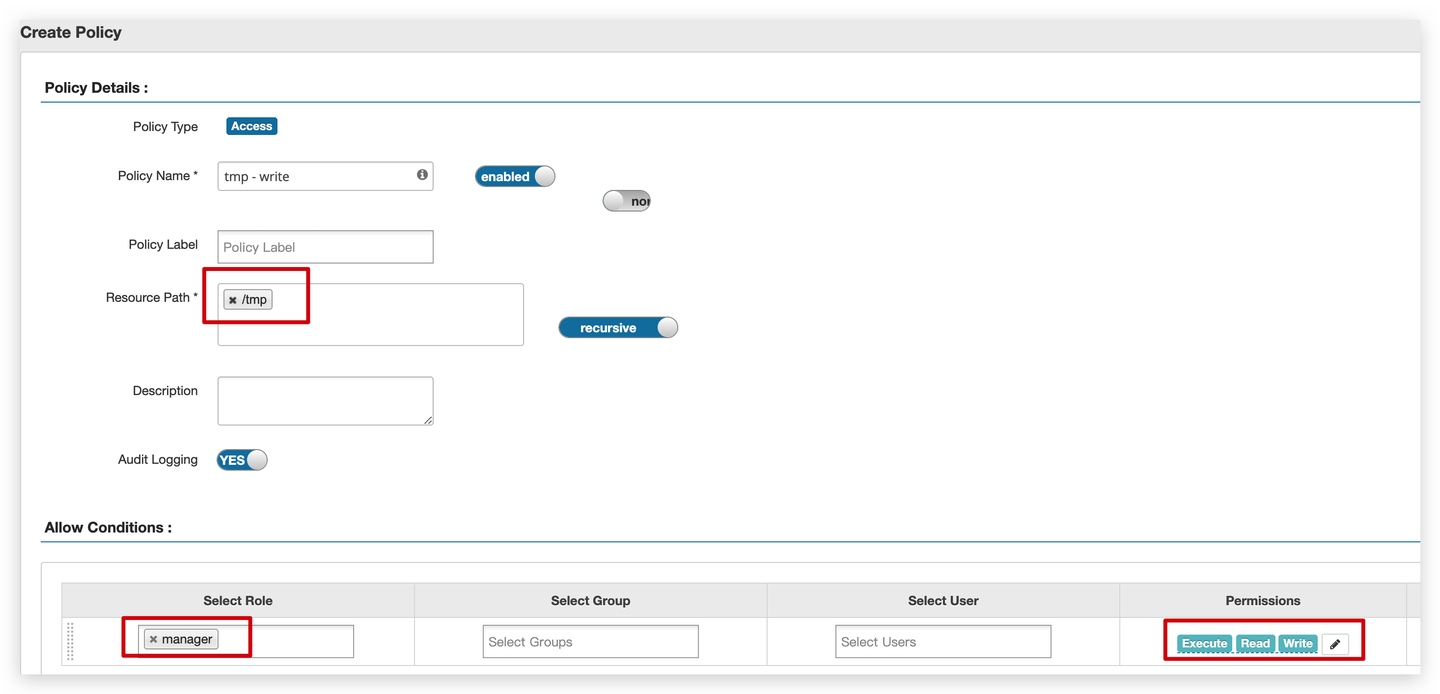Select the Read permission badge
Image resolution: width=1440 pixels, height=694 pixels.
click(1255, 644)
